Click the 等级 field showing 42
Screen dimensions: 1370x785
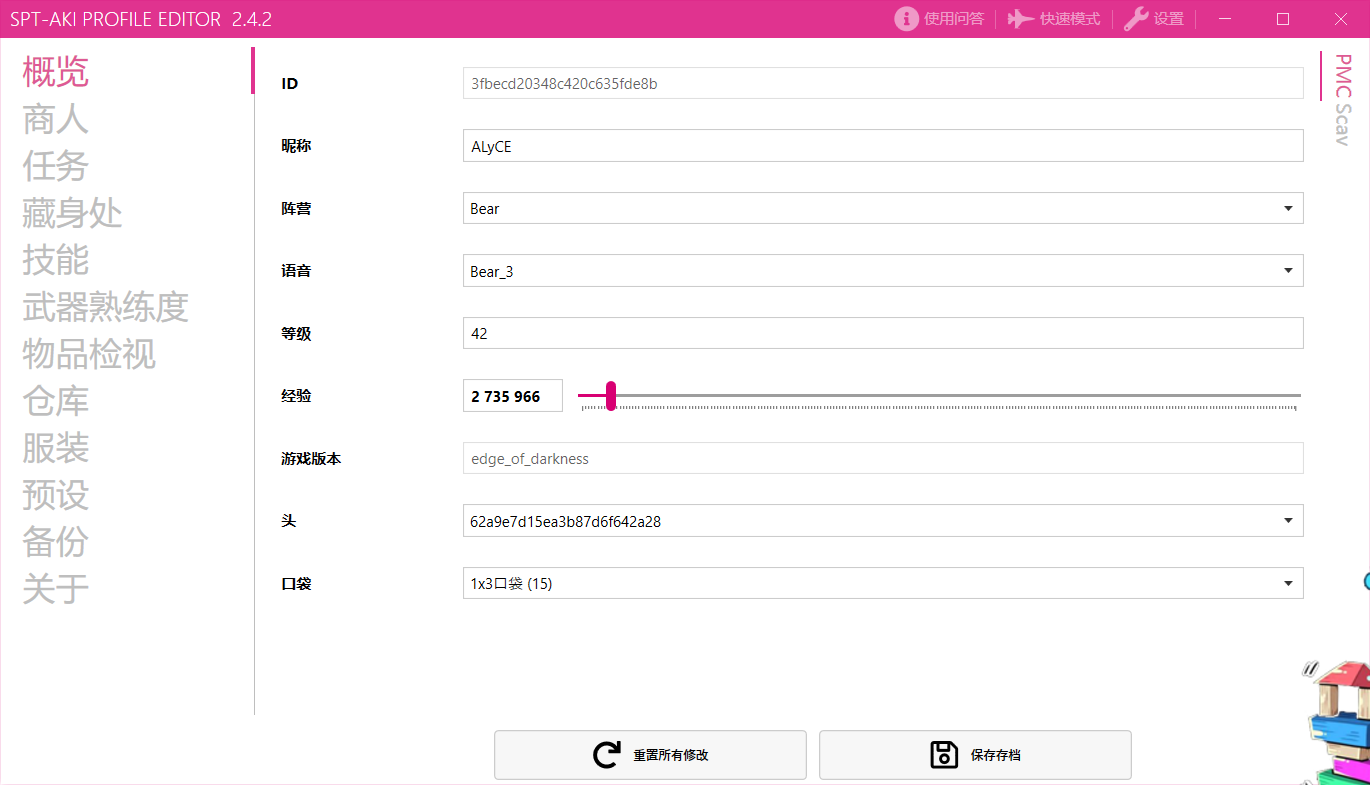pos(882,334)
